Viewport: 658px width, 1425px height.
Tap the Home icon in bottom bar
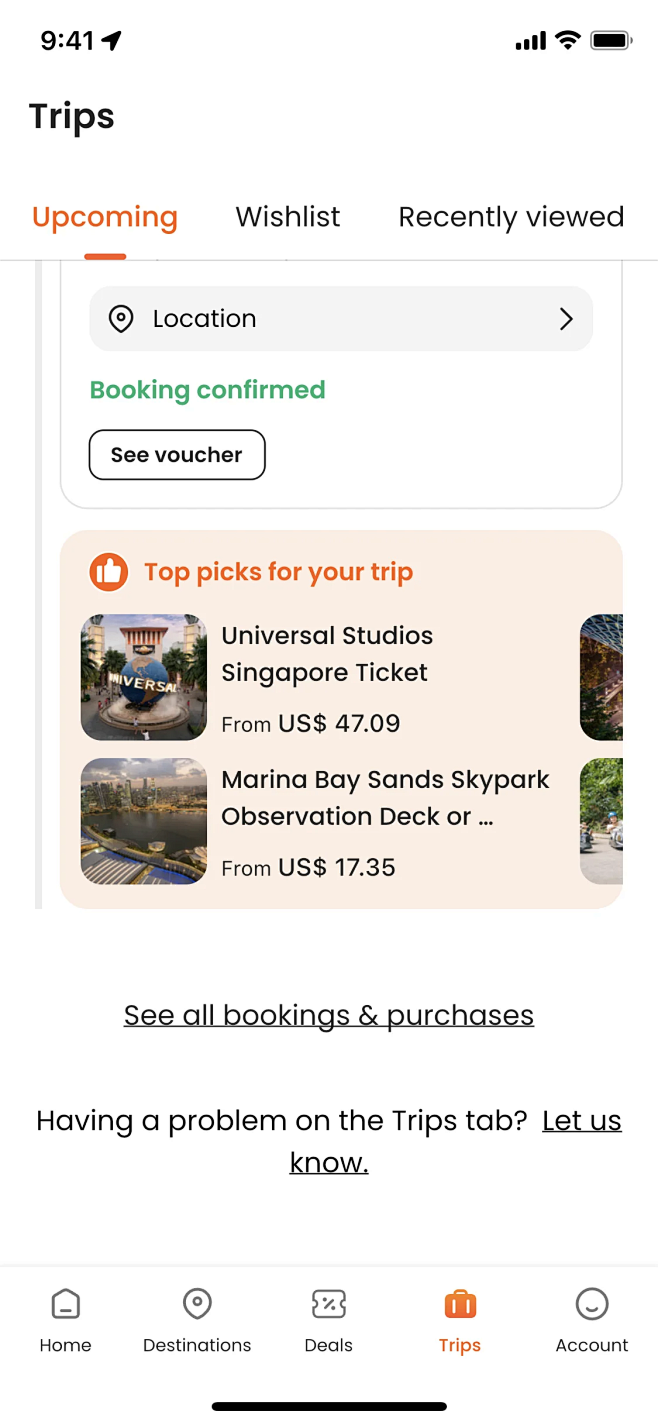tap(66, 1304)
